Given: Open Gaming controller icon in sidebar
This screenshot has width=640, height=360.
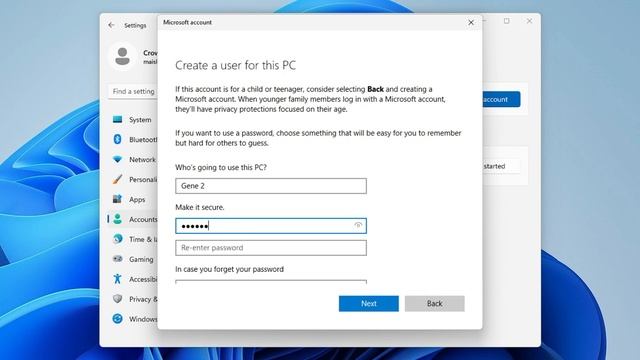Looking at the screenshot, I should (x=118, y=259).
